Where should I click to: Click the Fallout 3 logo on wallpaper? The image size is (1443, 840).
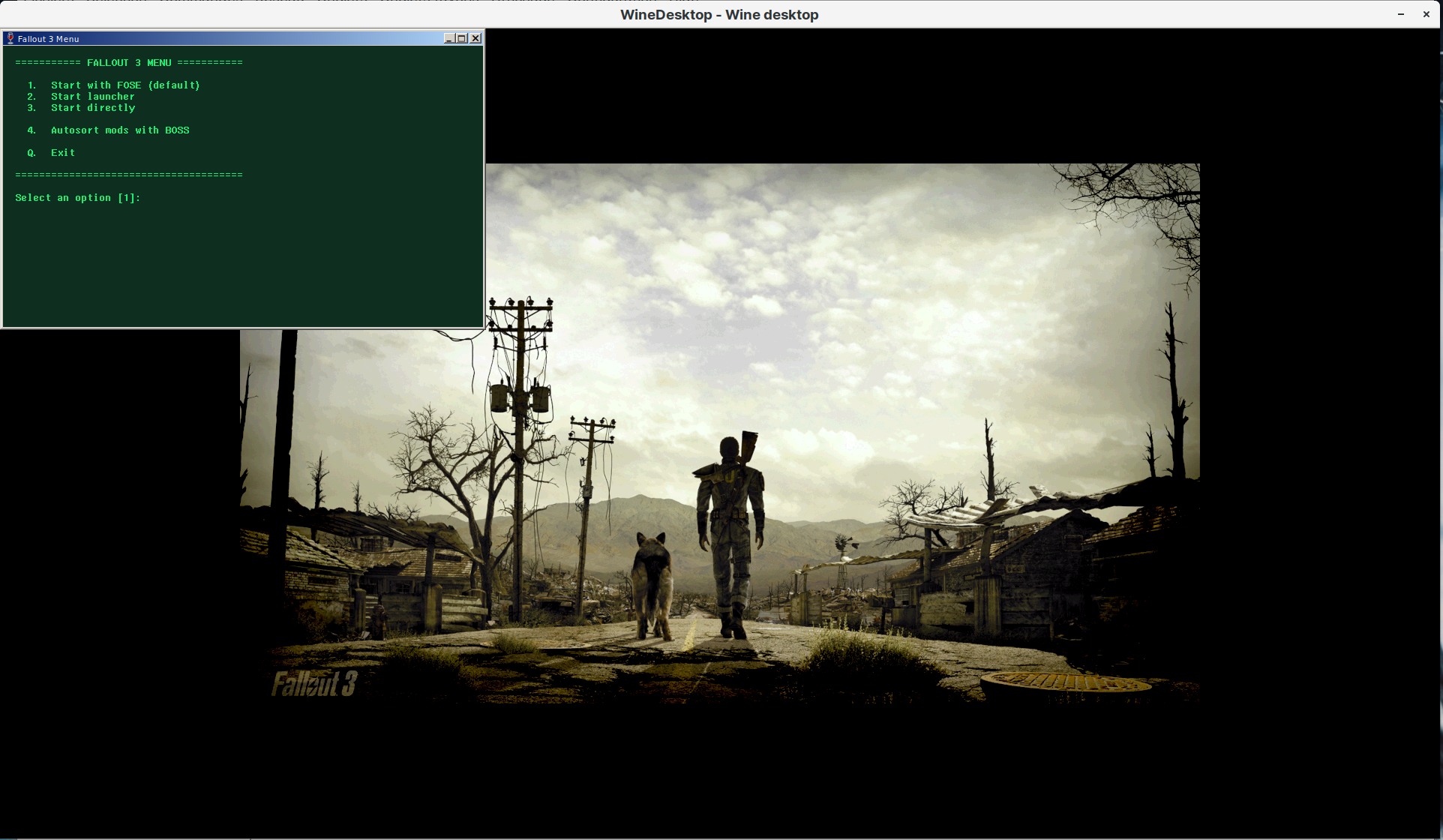(313, 684)
